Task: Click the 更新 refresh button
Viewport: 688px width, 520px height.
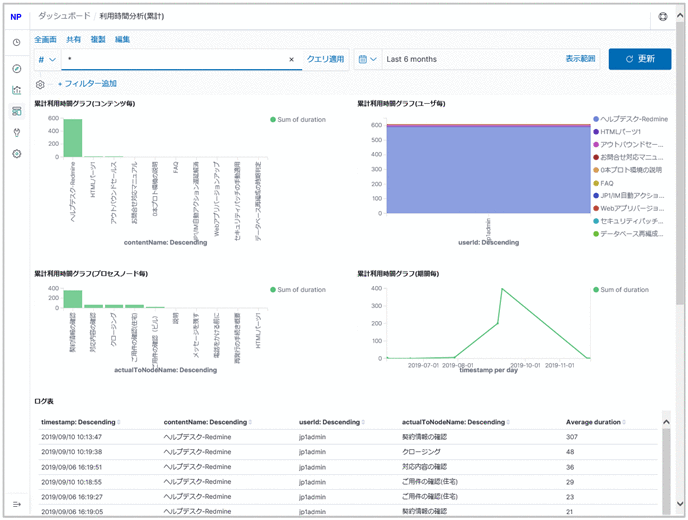Action: coord(639,60)
